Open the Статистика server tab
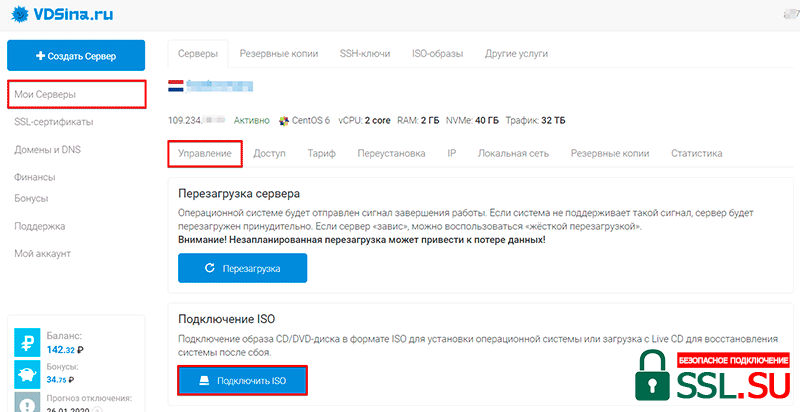800x412 pixels. [x=696, y=153]
